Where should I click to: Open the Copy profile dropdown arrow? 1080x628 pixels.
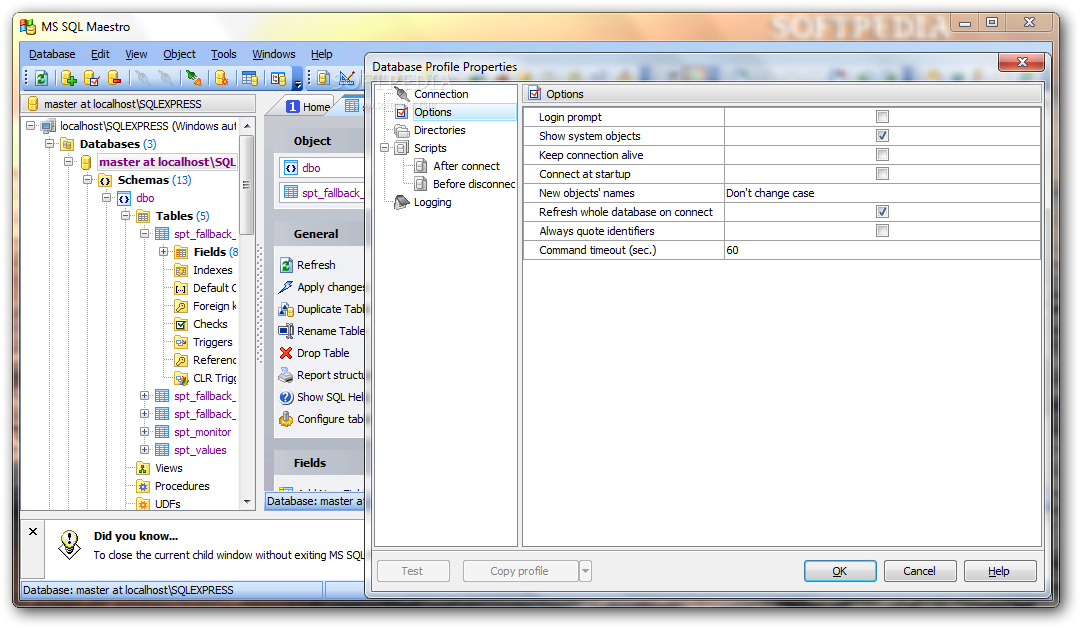pyautogui.click(x=585, y=571)
